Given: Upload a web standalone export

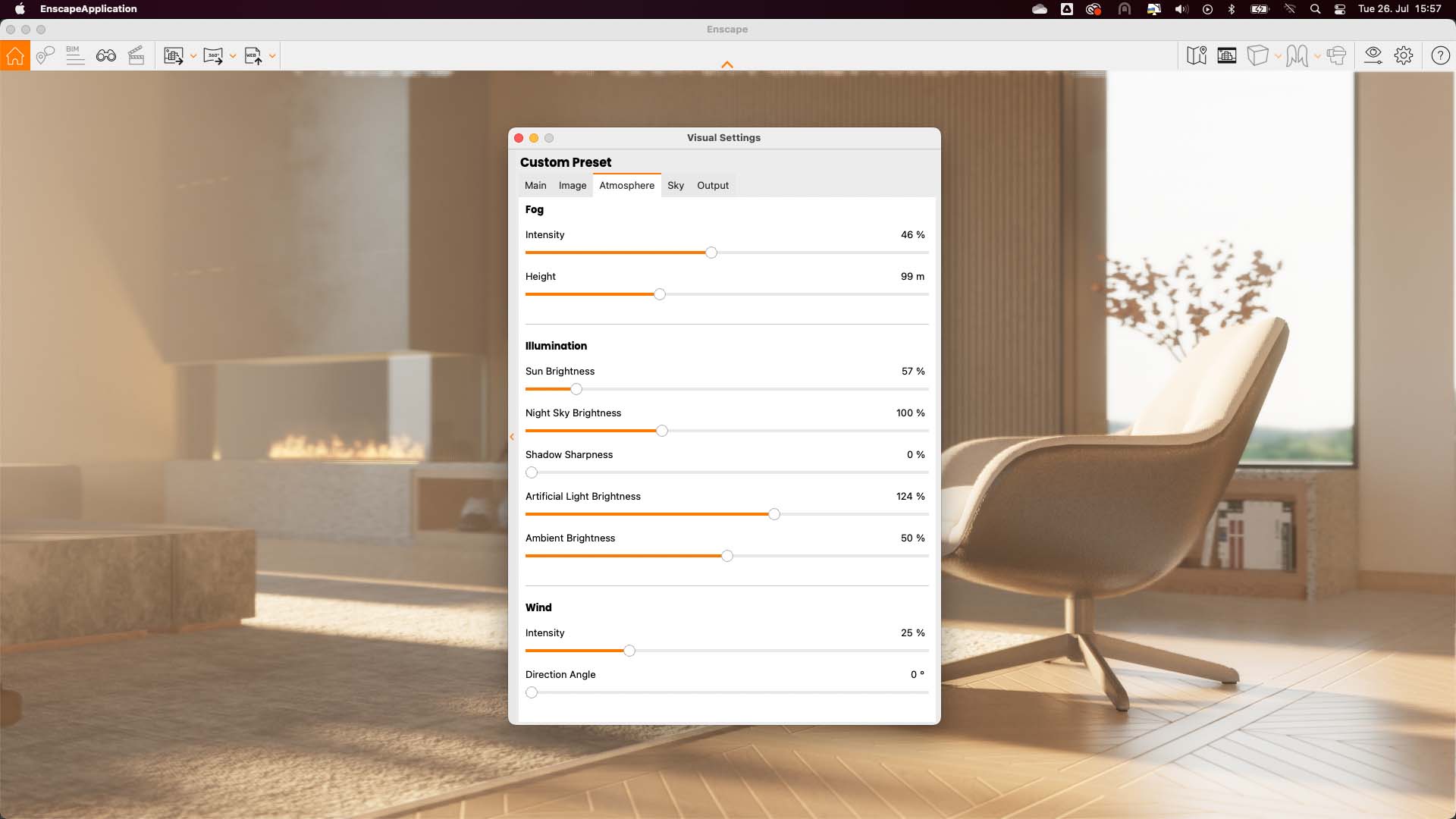Looking at the screenshot, I should (x=254, y=55).
